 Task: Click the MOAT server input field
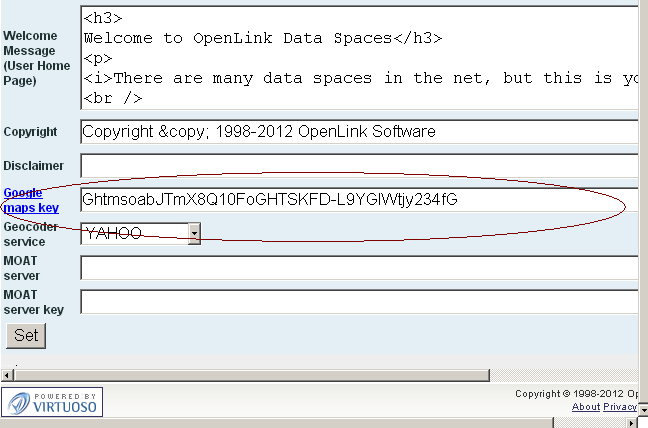click(x=359, y=268)
